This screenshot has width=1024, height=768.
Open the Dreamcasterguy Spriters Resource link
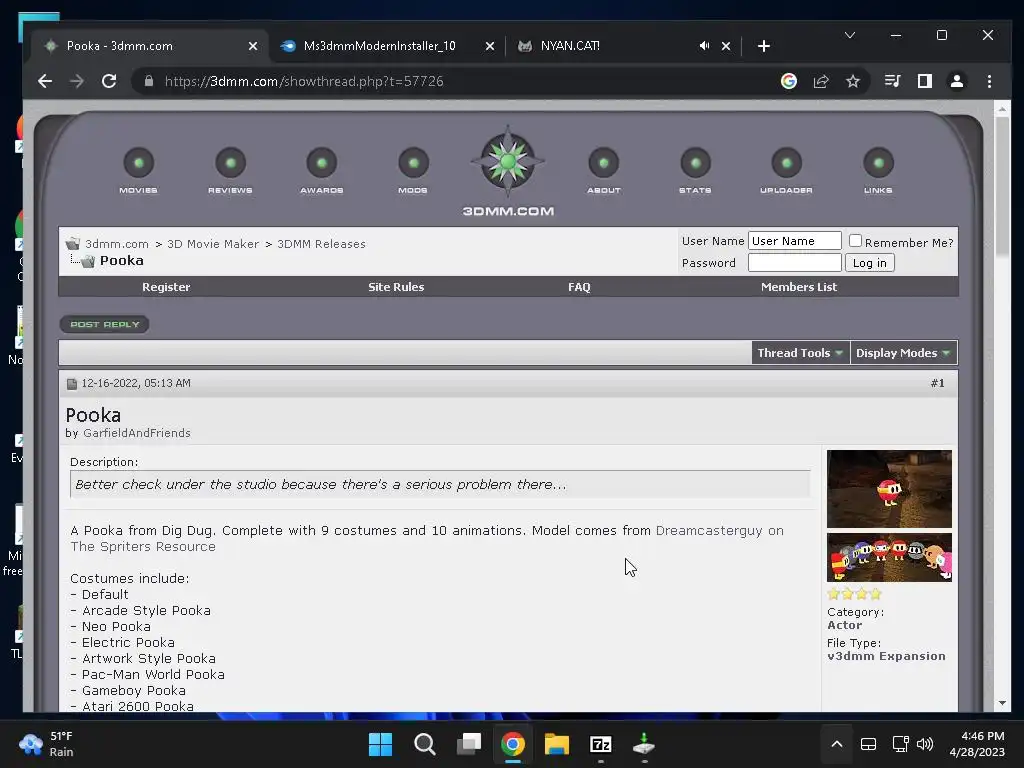coord(427,539)
